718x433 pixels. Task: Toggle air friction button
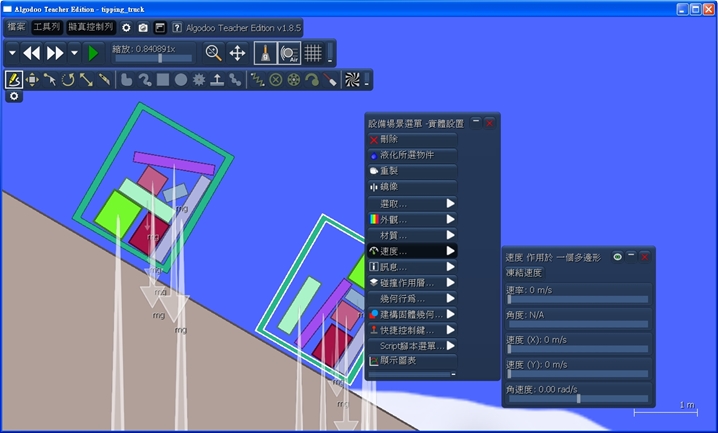289,52
